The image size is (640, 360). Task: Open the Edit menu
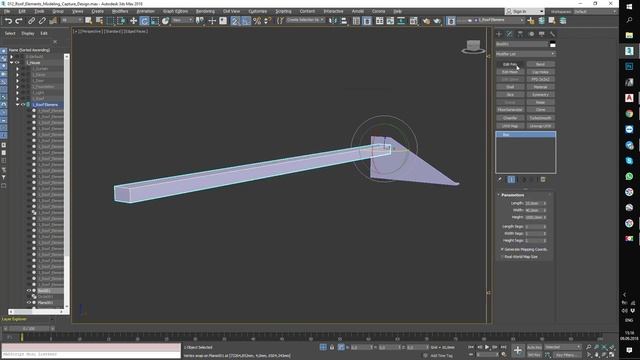click(22, 11)
